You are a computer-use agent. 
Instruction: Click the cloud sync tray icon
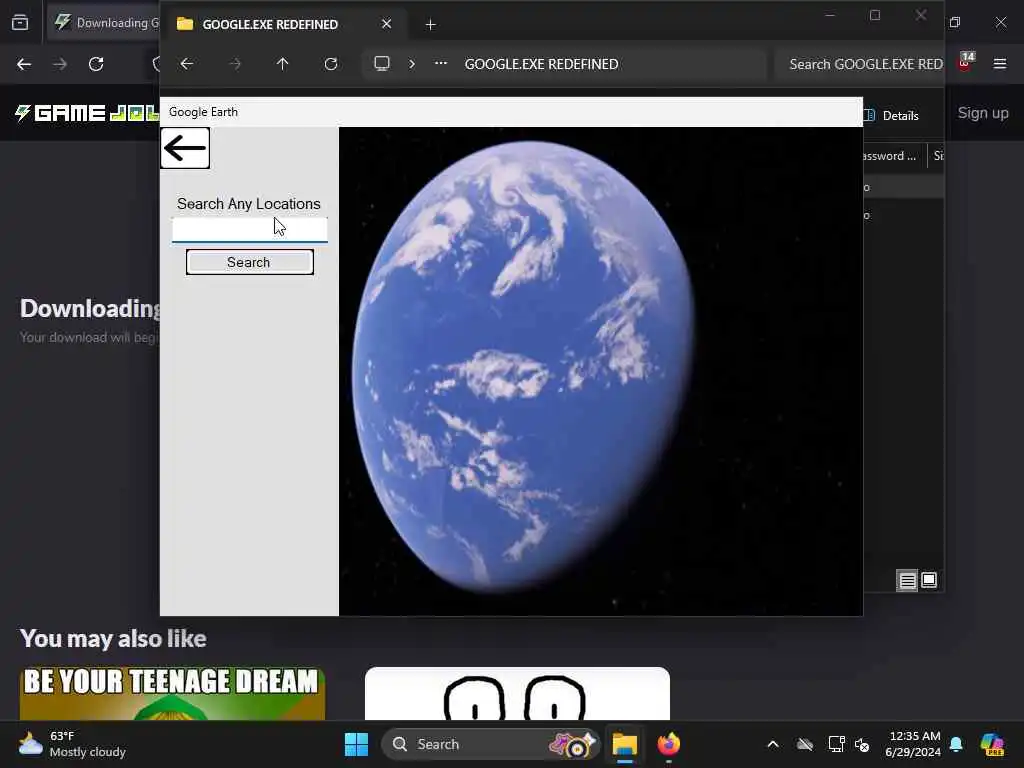[805, 744]
